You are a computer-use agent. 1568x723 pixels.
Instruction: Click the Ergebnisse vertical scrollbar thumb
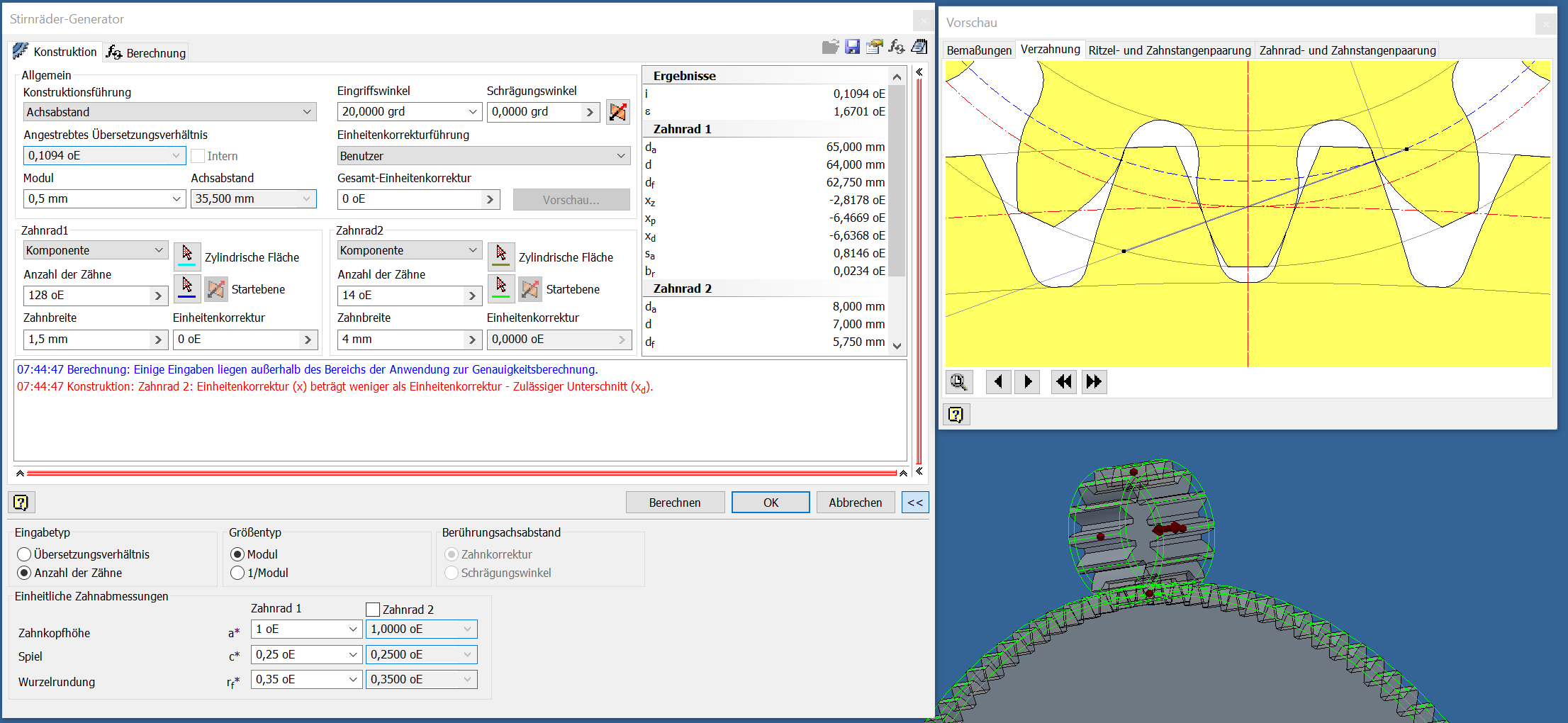(897, 181)
